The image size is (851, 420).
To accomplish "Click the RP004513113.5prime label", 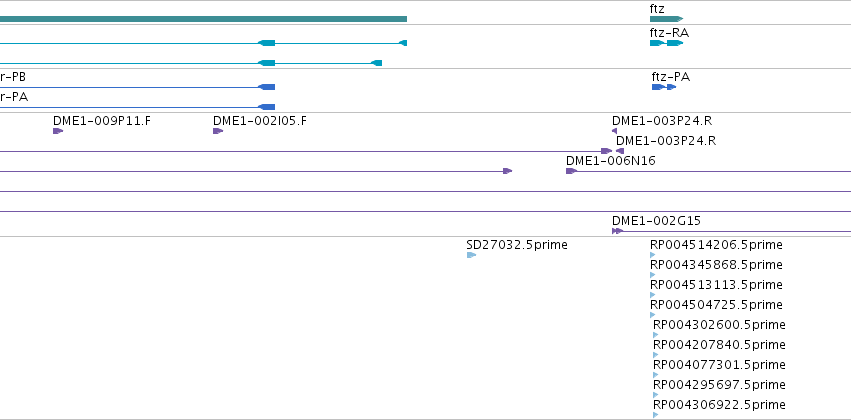I will click(x=716, y=285).
